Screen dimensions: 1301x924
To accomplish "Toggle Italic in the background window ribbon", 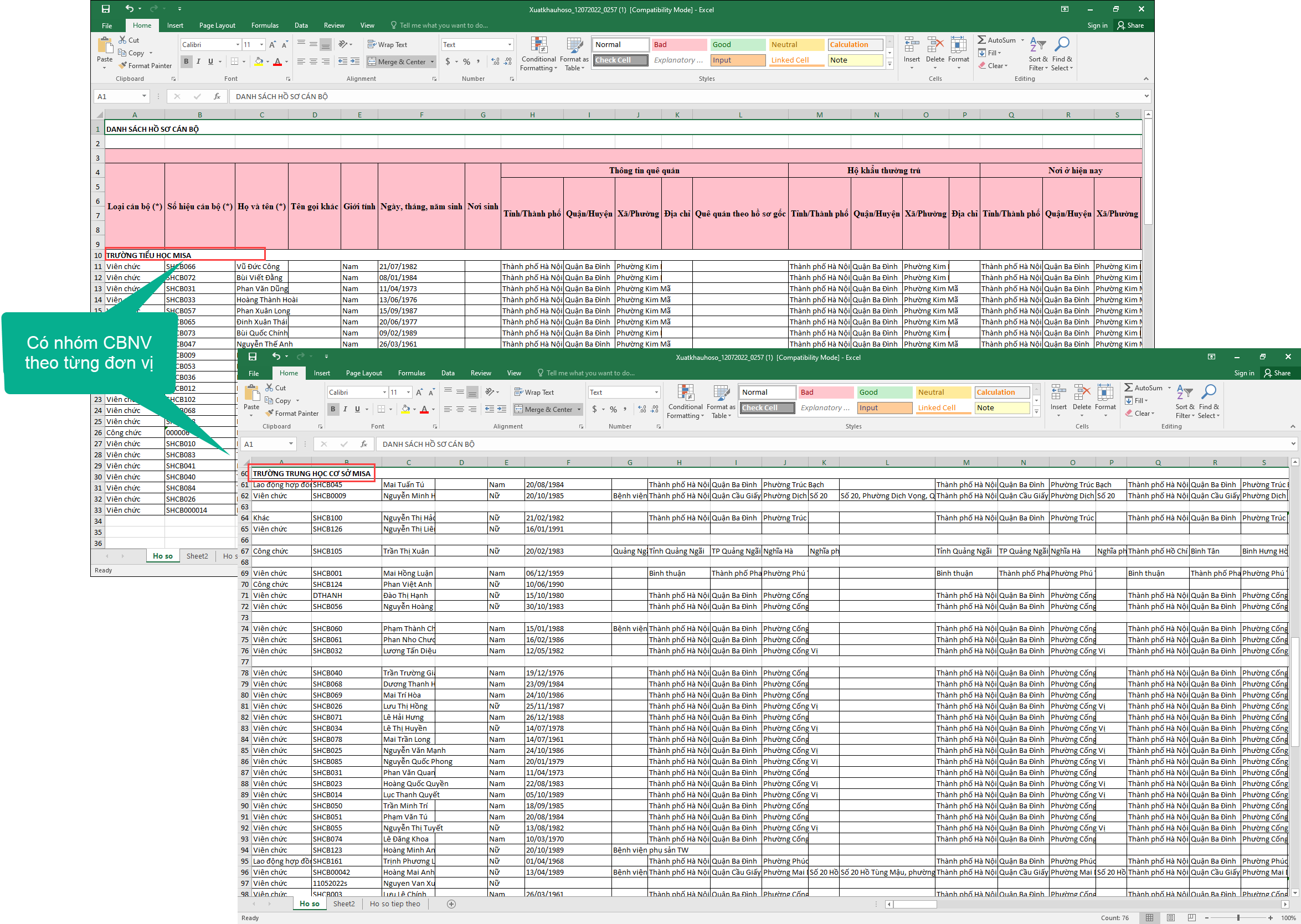I will pos(198,61).
